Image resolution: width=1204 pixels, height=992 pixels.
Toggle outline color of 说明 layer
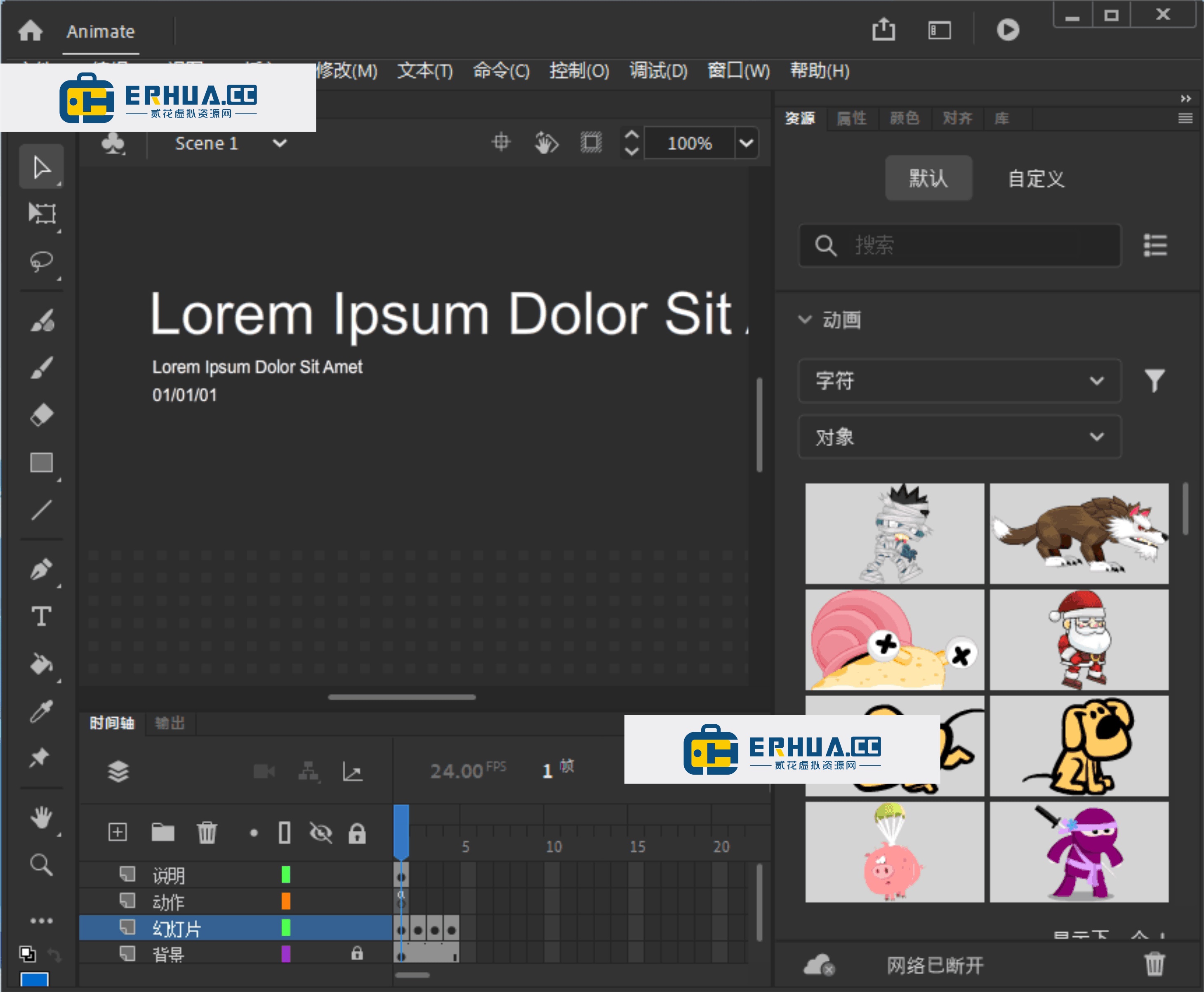[286, 874]
